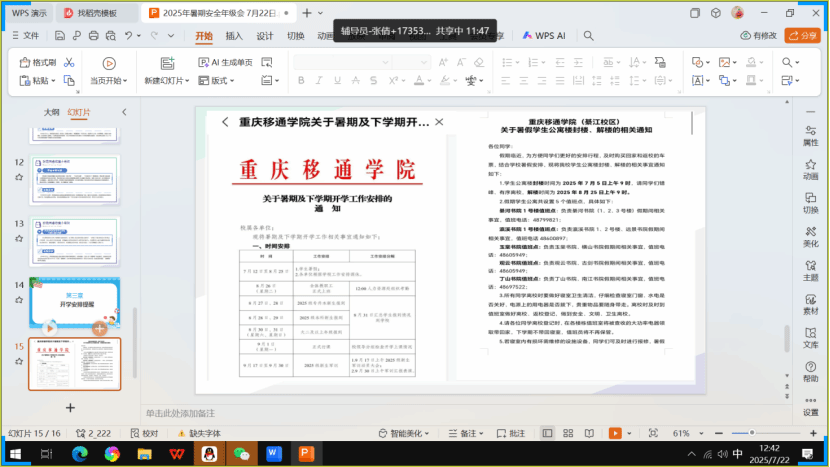Click the orange 分享 share button
This screenshot has width=830, height=467.
coord(801,35)
